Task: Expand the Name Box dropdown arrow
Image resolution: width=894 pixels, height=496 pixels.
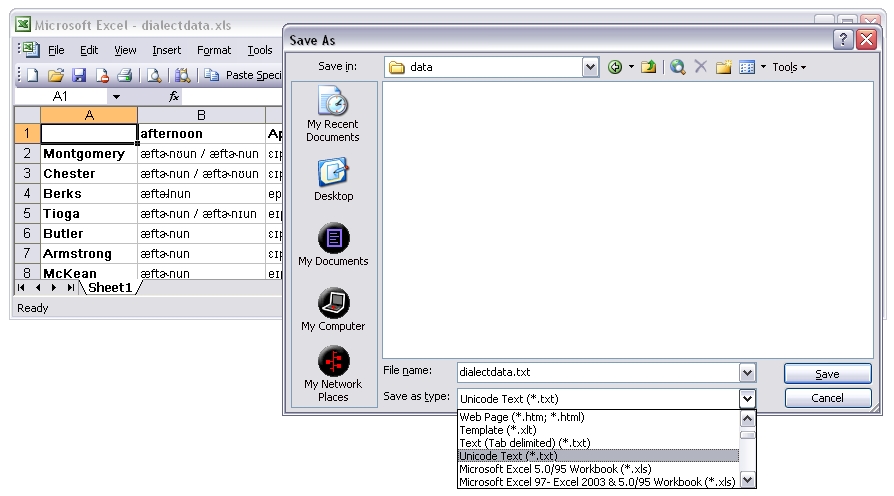Action: [117, 97]
